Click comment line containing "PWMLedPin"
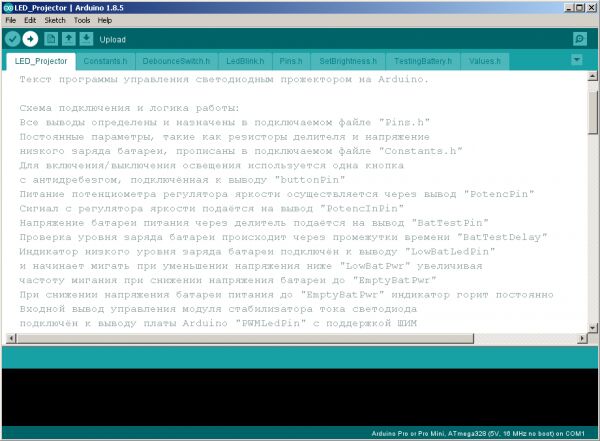The image size is (600, 441). (218, 323)
